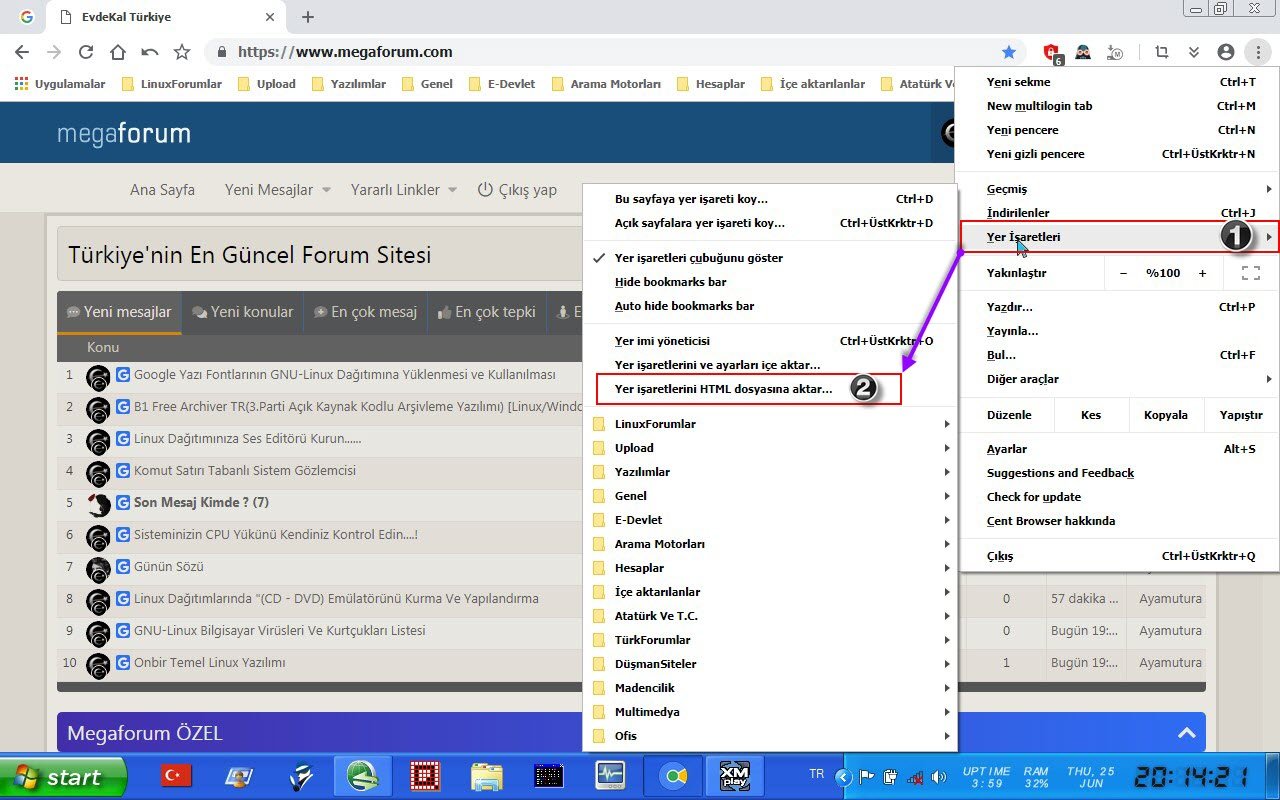The height and width of the screenshot is (800, 1280).
Task: Toggle 'Yer işaretleri çubuğunu göster' checkmark item
Action: (x=770, y=258)
